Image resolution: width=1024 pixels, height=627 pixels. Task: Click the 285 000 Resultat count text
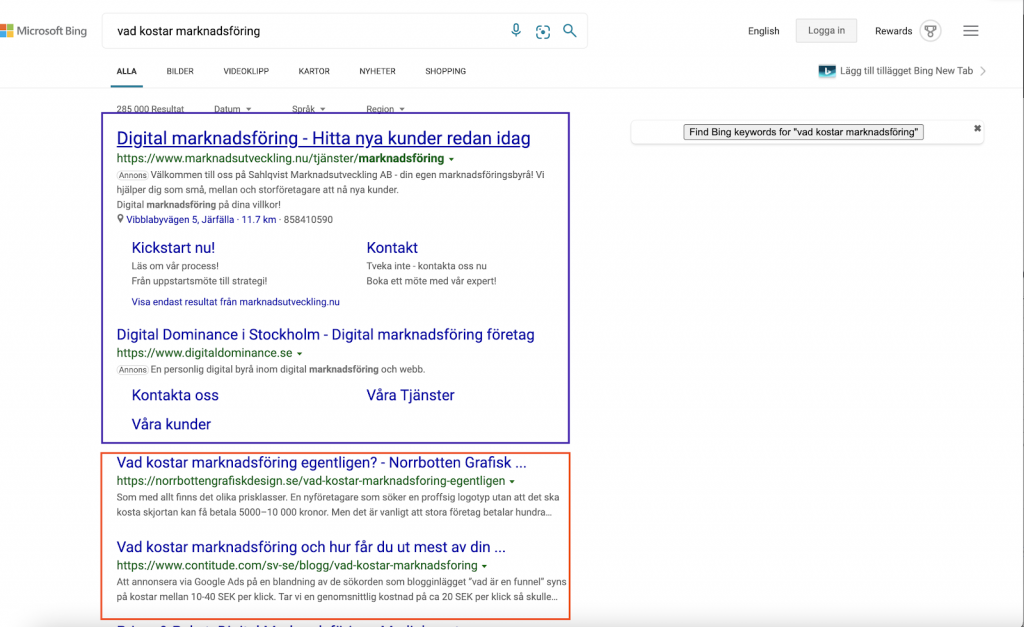pyautogui.click(x=150, y=108)
